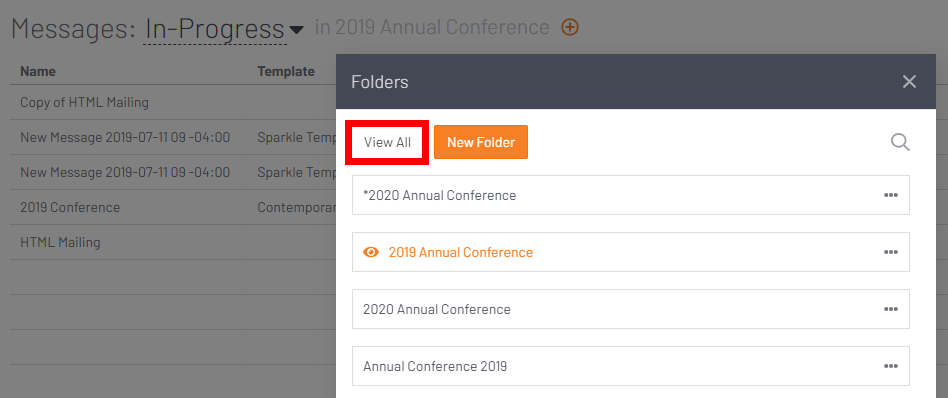Select the 2020 Annual Conference folder
Image resolution: width=948 pixels, height=398 pixels.
coord(631,309)
